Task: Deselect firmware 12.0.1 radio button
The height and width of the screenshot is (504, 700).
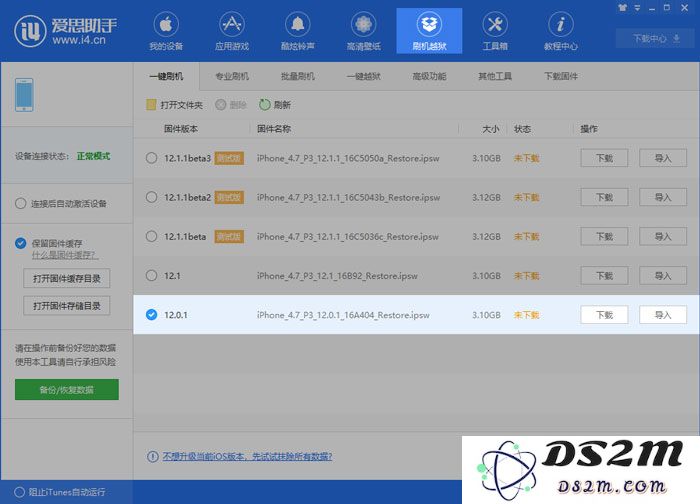Action: (151, 315)
